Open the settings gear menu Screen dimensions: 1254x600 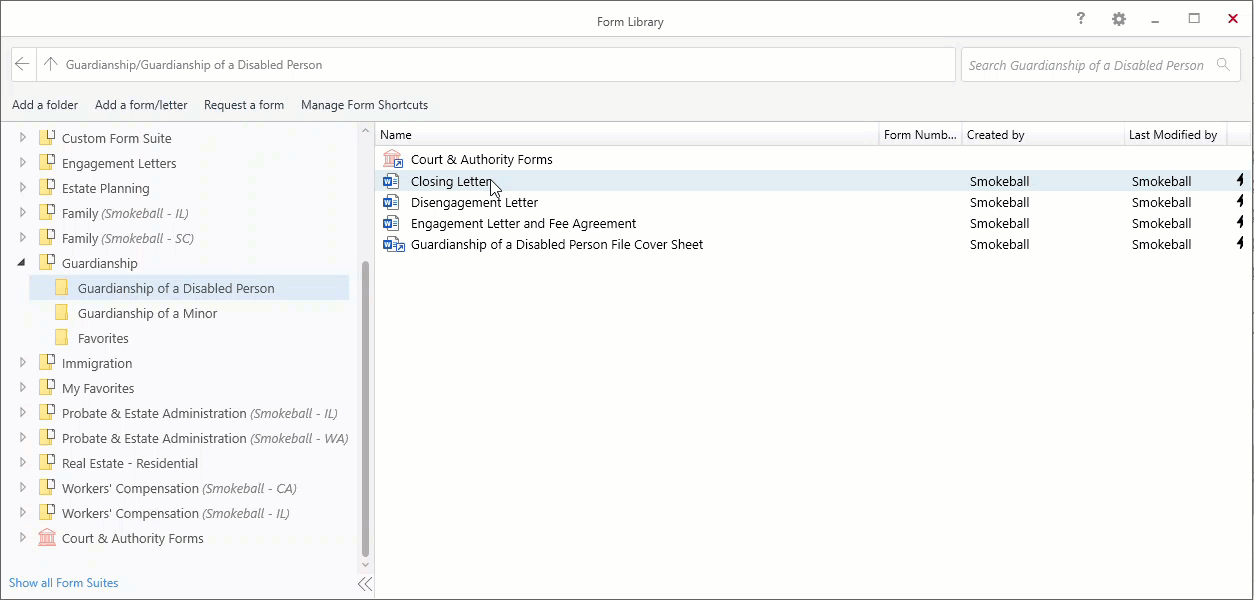point(1118,18)
